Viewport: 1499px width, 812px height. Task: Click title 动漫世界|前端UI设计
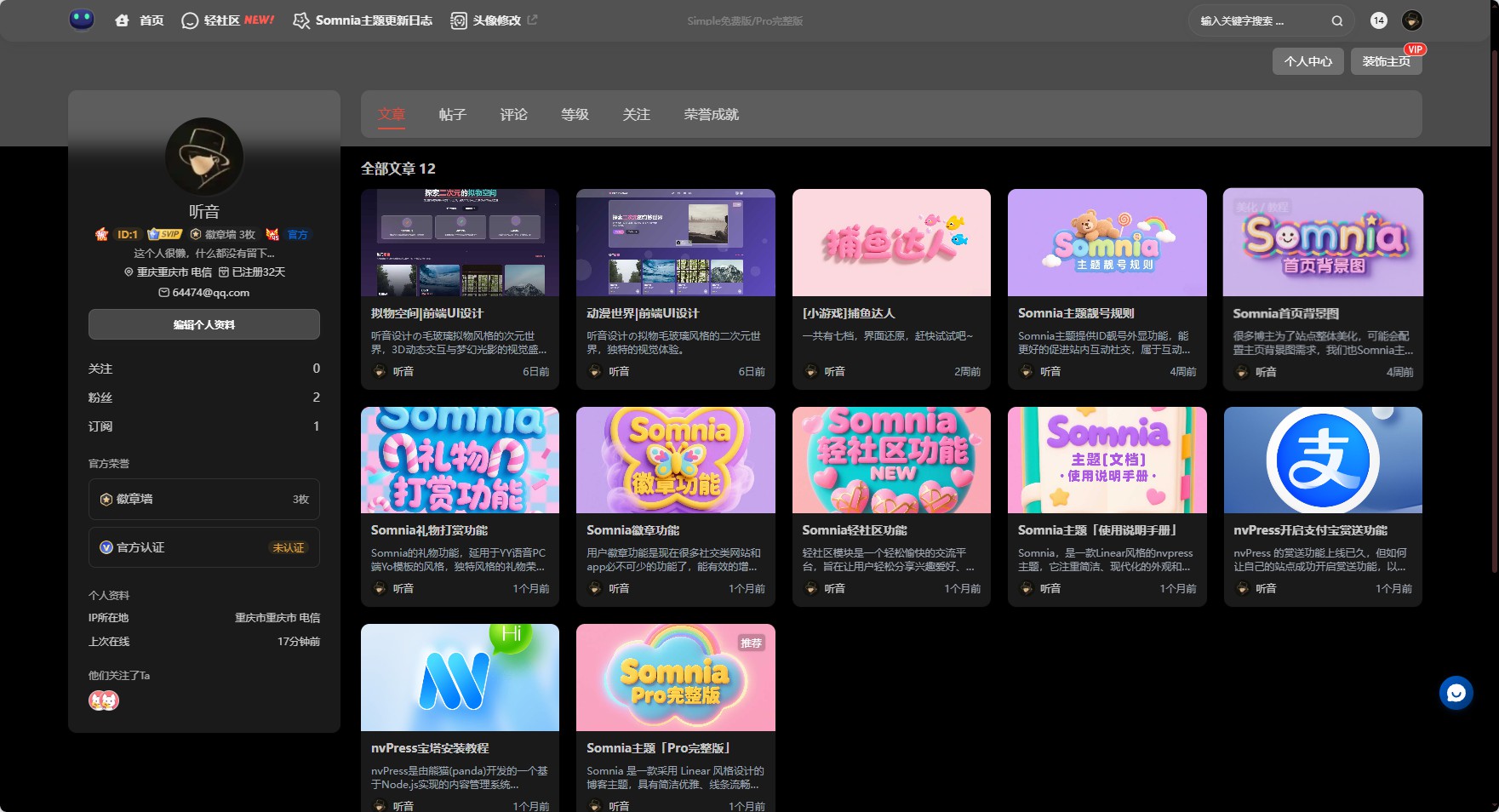[643, 313]
